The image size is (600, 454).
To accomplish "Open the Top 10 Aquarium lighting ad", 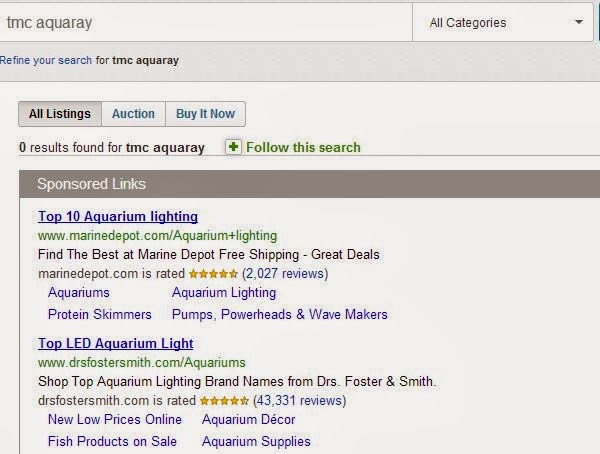I will (x=118, y=217).
